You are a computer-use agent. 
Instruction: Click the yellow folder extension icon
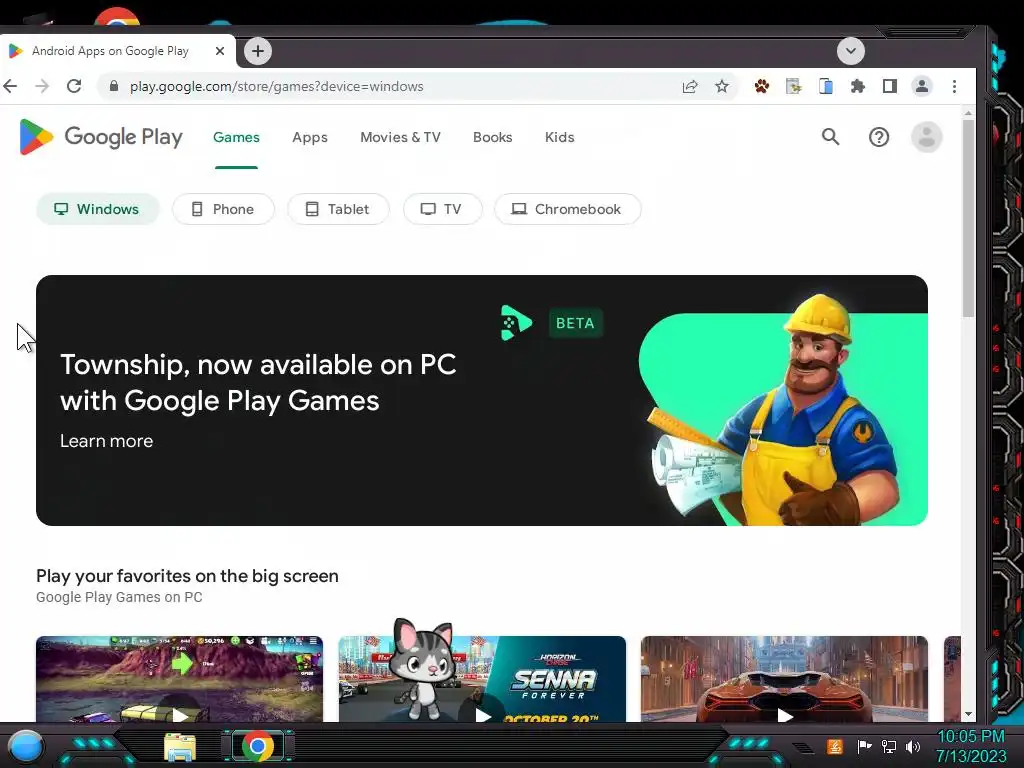793,86
